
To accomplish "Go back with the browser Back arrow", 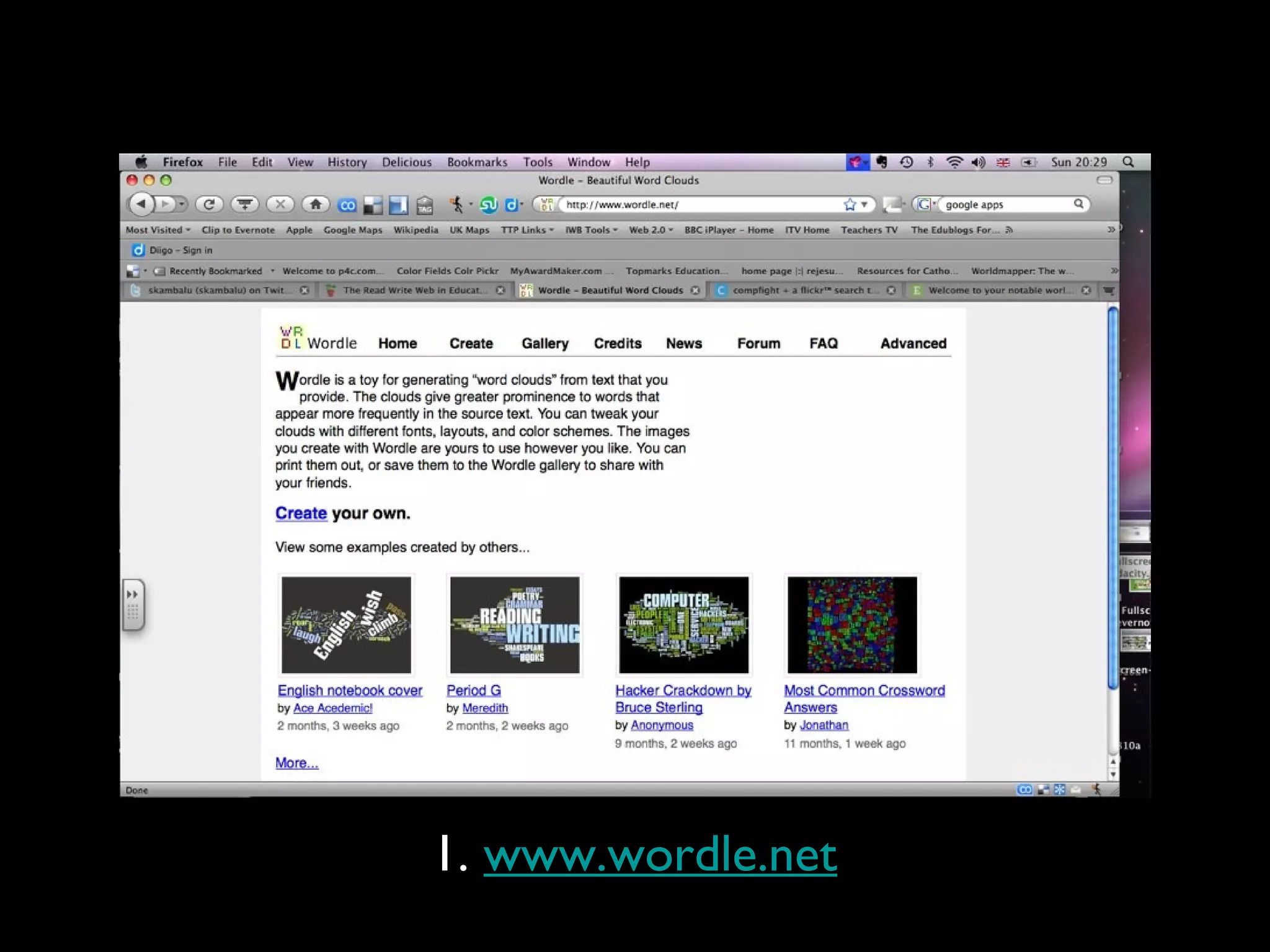I will coord(141,204).
